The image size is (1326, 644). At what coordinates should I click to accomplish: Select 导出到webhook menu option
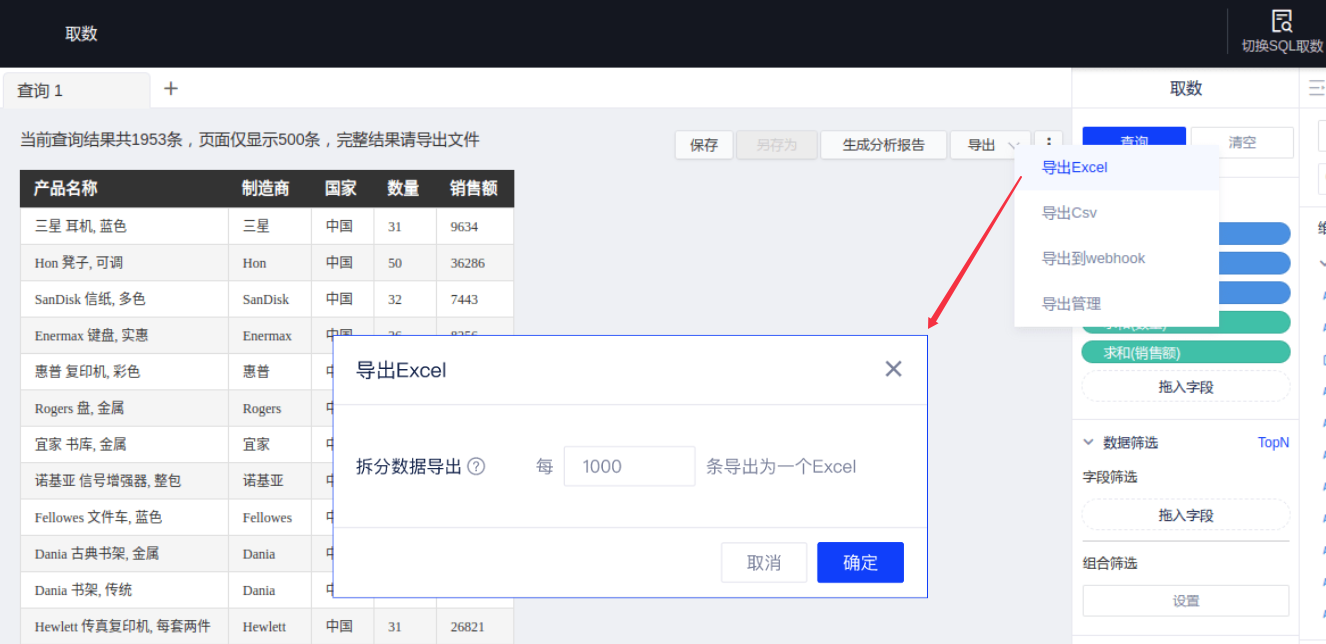tap(1093, 258)
